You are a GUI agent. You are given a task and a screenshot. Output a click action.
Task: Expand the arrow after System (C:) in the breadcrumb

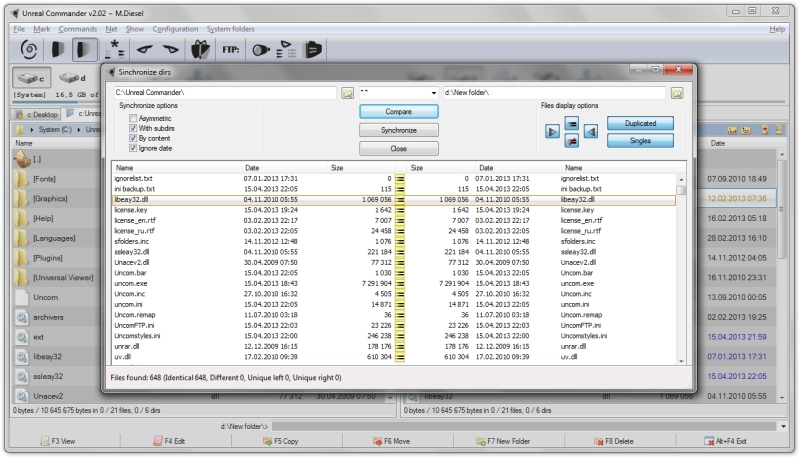[x=79, y=130]
